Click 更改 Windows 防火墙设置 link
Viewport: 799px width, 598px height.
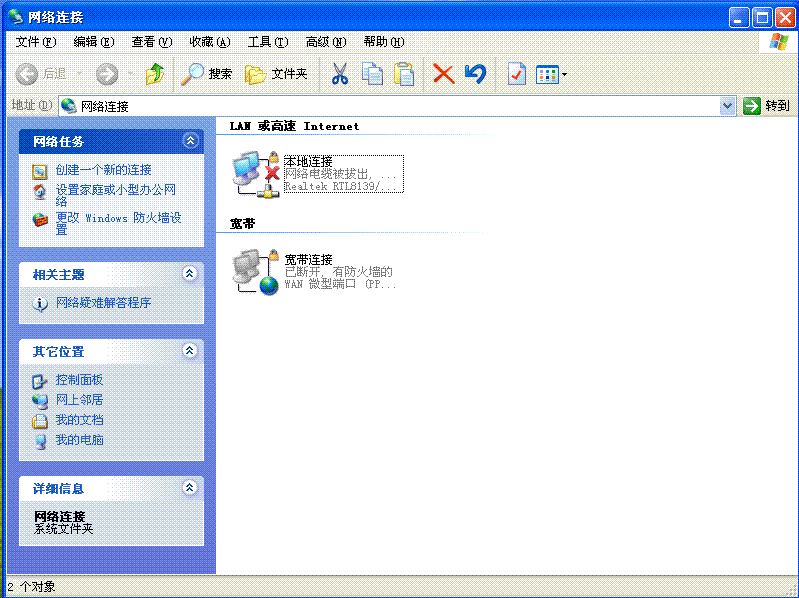coord(119,223)
